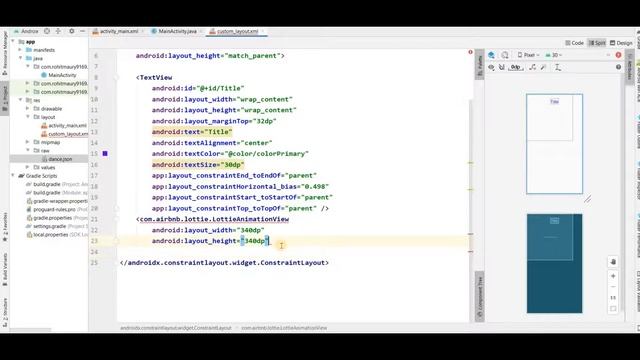
Task: Click the pan hand icon in design preview
Action: (x=613, y=262)
